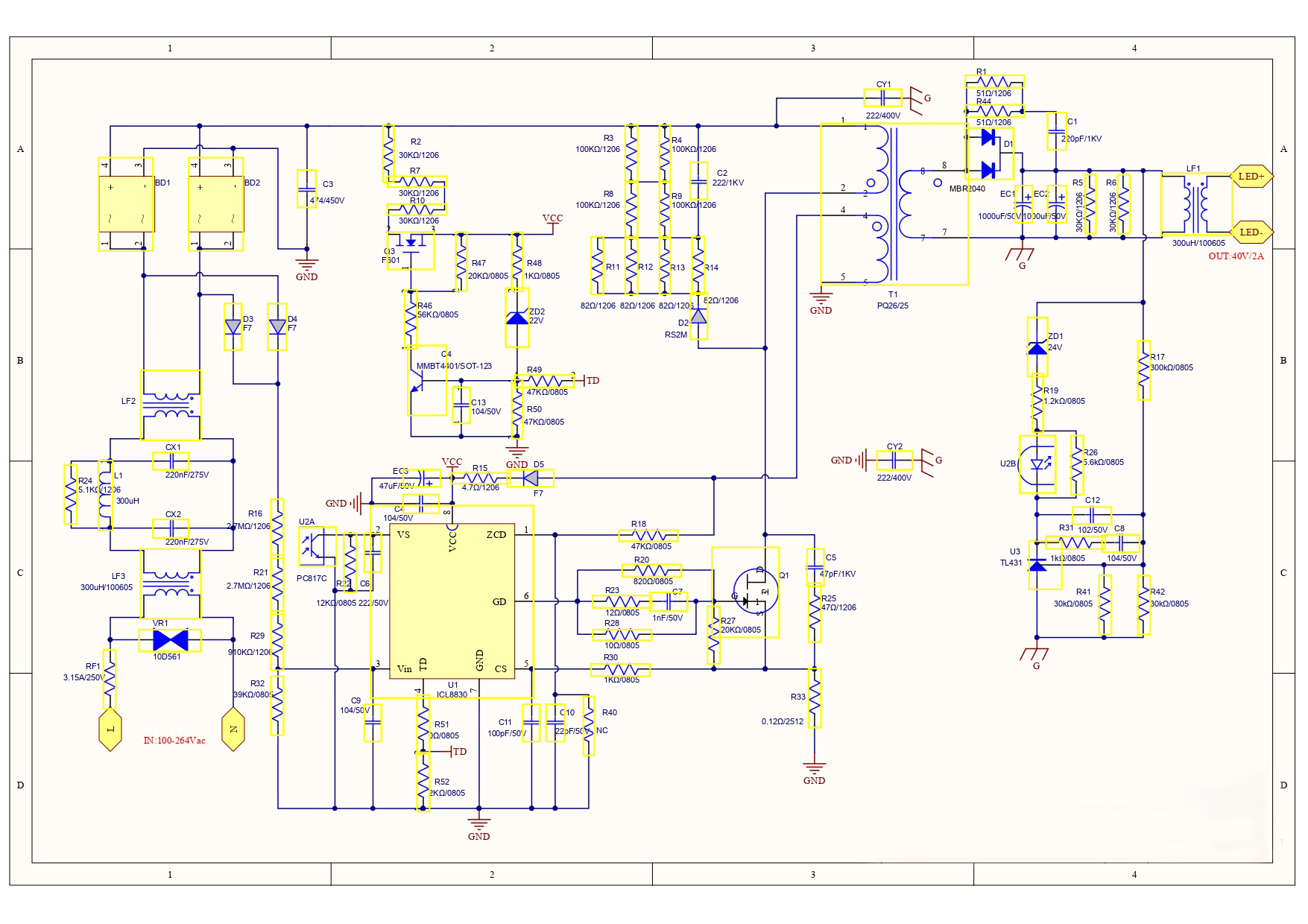Select the LF3 300uH/100605 choke
Screen dimensions: 1308x924
[x=171, y=584]
